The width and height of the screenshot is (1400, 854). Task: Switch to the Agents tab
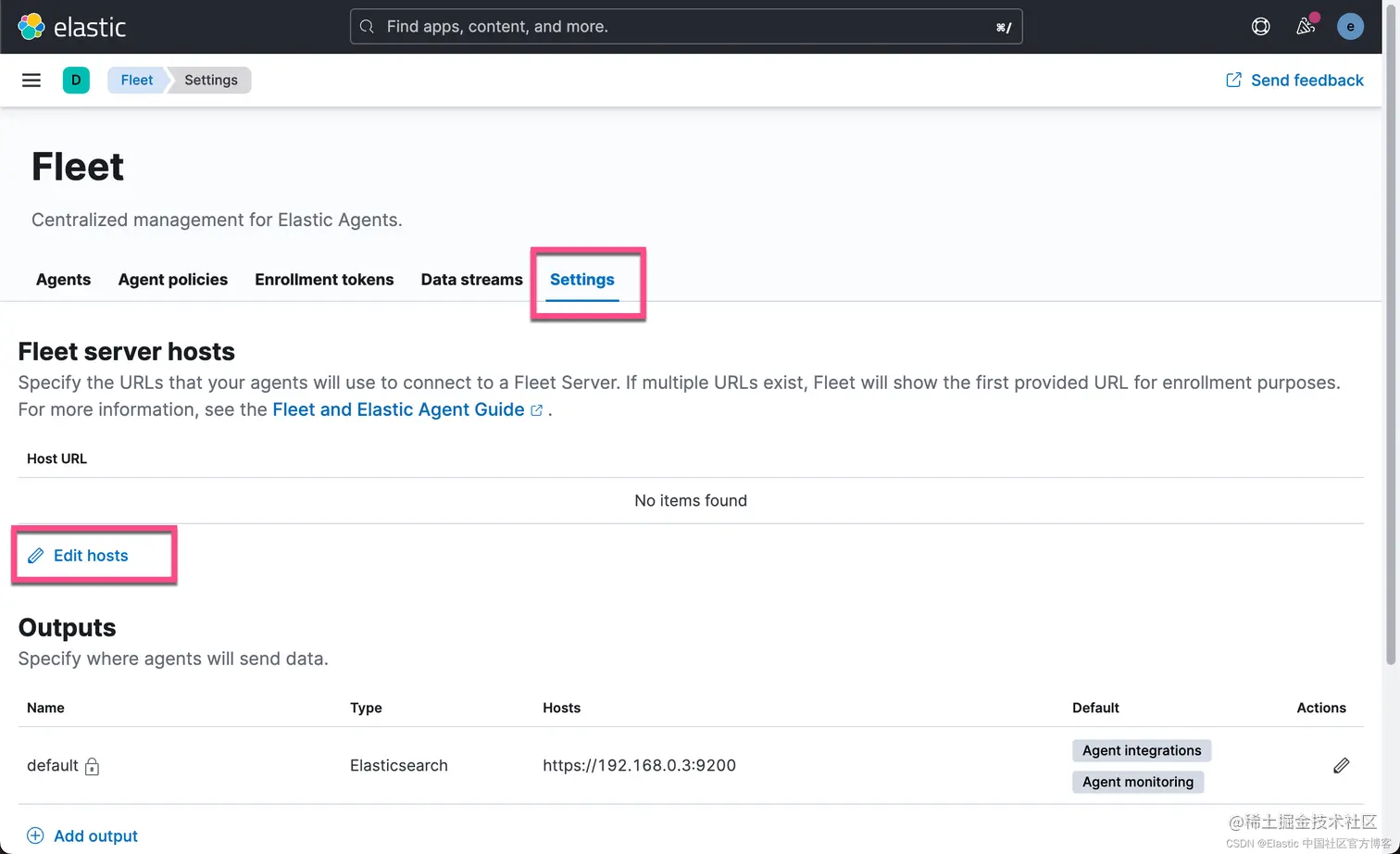pos(63,280)
